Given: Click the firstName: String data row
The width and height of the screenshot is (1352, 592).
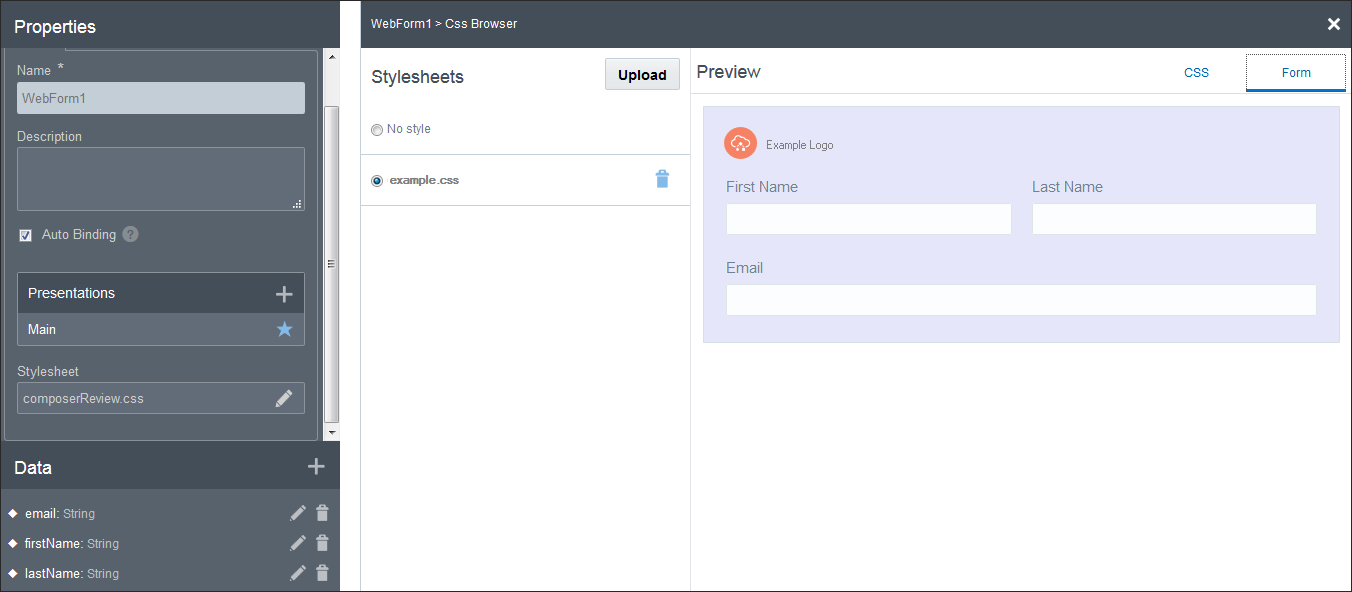Looking at the screenshot, I should [170, 543].
